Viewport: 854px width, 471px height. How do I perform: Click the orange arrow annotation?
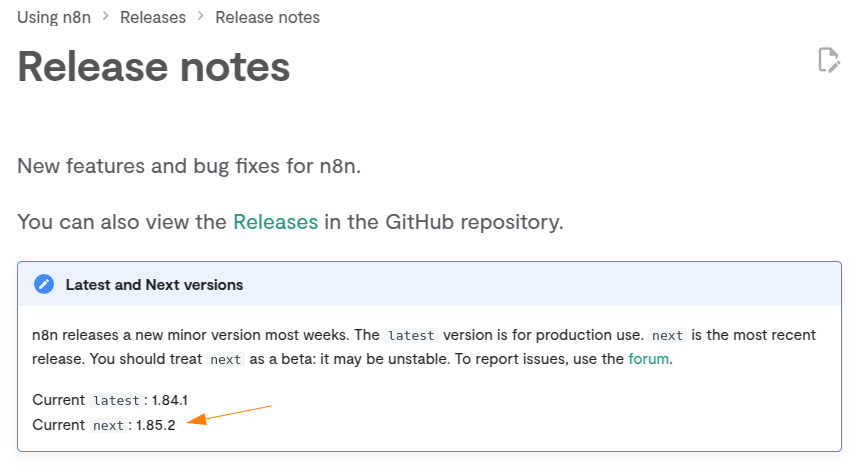[x=229, y=414]
